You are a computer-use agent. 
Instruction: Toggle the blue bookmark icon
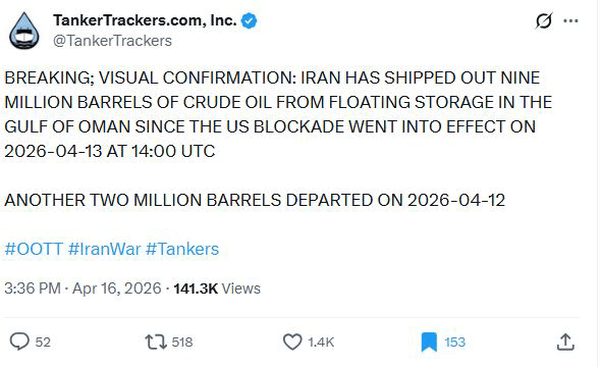point(429,342)
